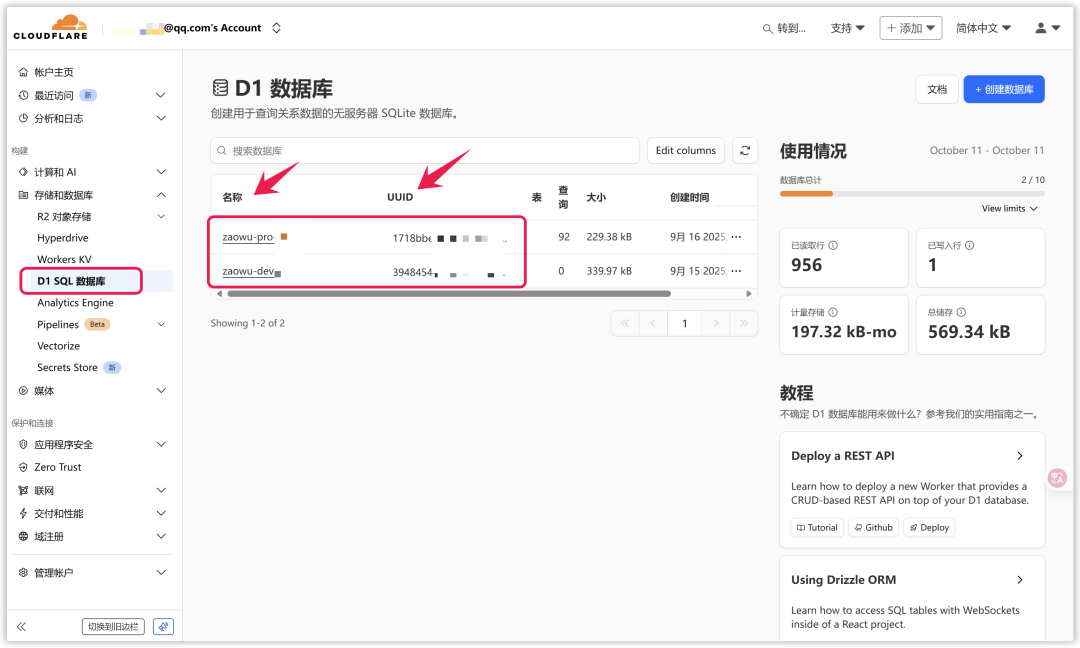The height and width of the screenshot is (648, 1080).
Task: Open more actions for zaowu-pro row
Action: tap(736, 237)
